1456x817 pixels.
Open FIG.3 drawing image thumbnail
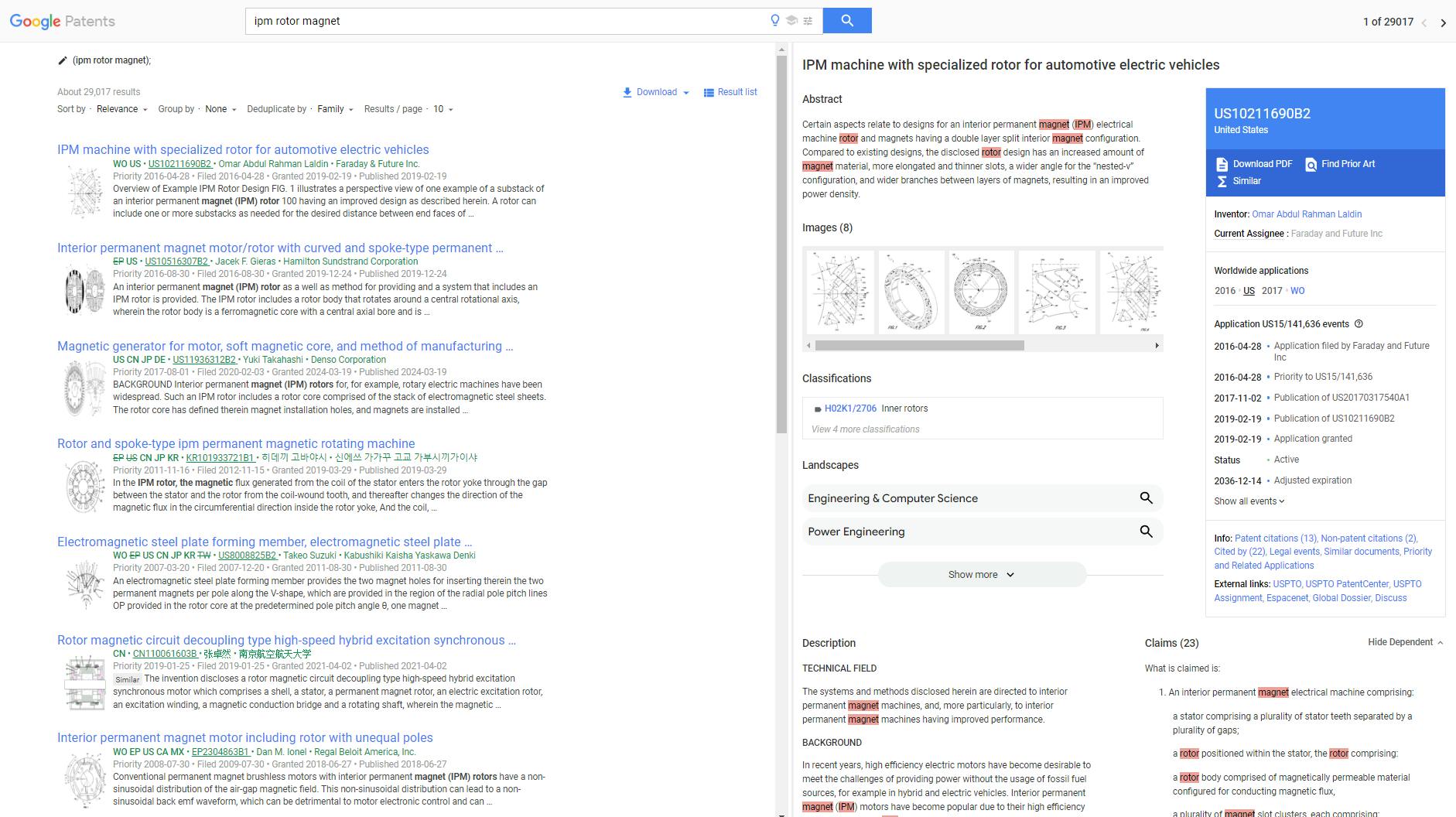[1057, 292]
